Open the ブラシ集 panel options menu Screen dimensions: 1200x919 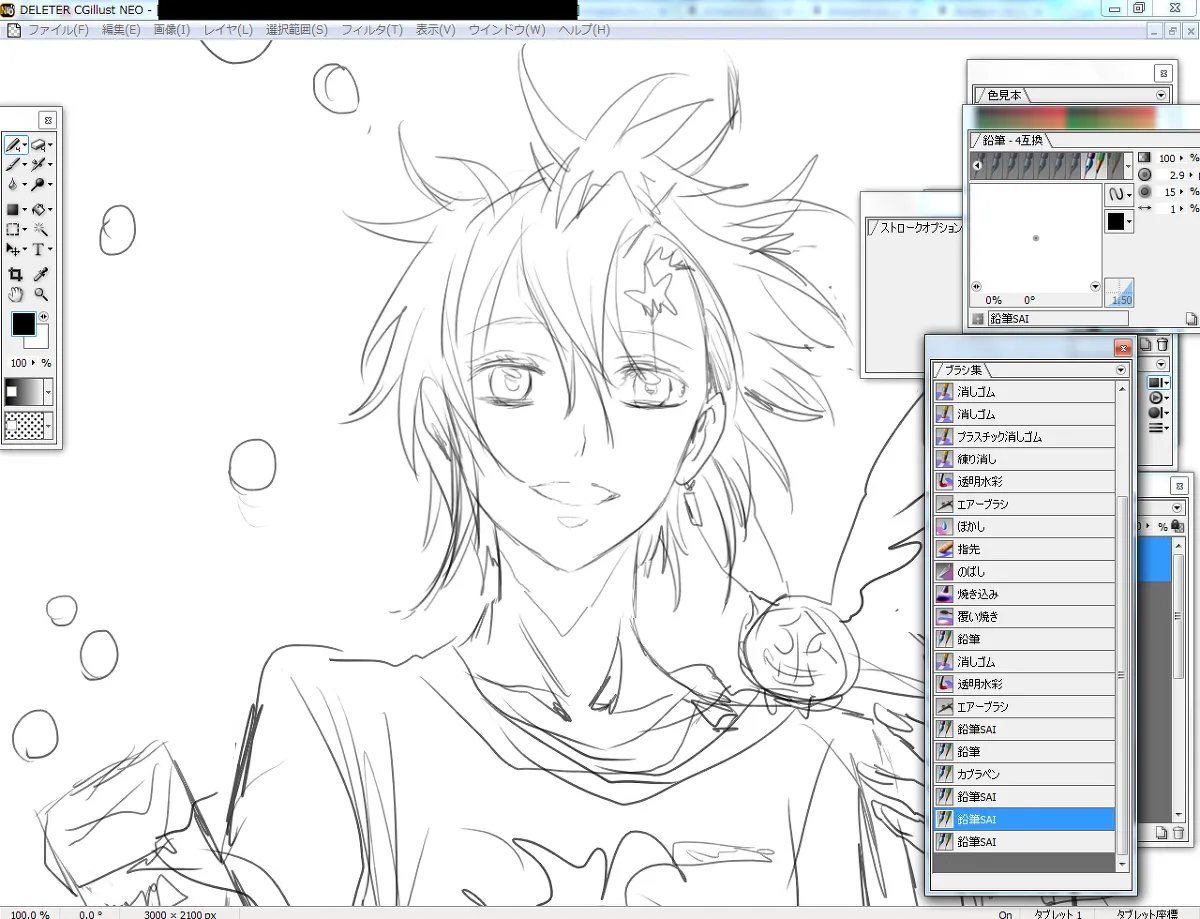tap(1121, 370)
